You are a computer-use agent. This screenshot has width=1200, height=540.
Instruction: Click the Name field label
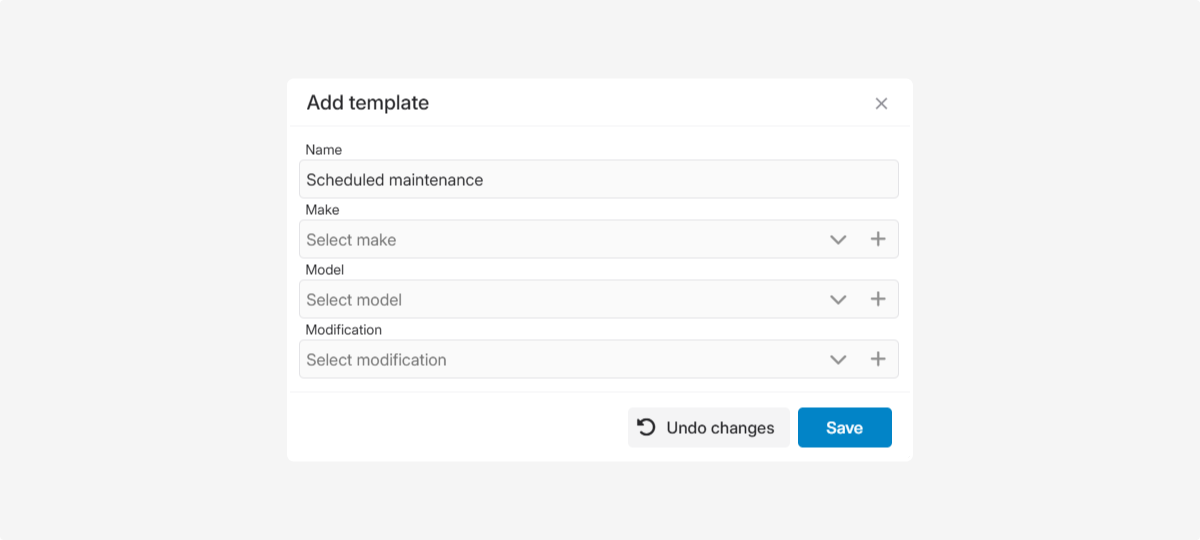click(323, 150)
